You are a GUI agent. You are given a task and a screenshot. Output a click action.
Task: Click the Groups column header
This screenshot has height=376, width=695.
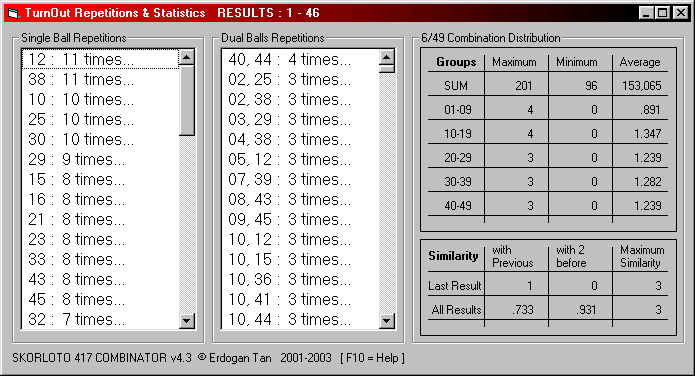456,62
